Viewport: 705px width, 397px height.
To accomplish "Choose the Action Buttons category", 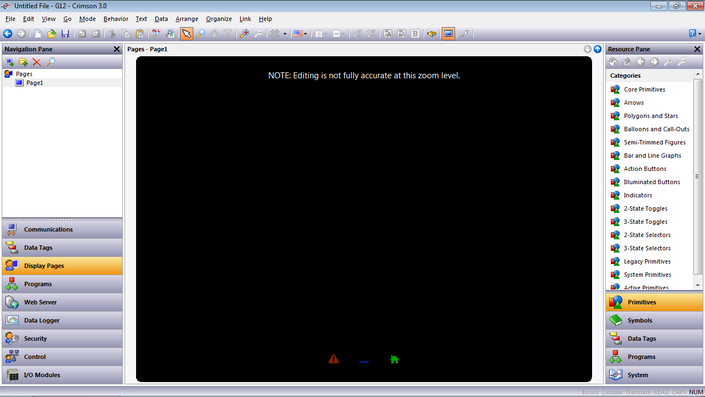I will point(645,169).
